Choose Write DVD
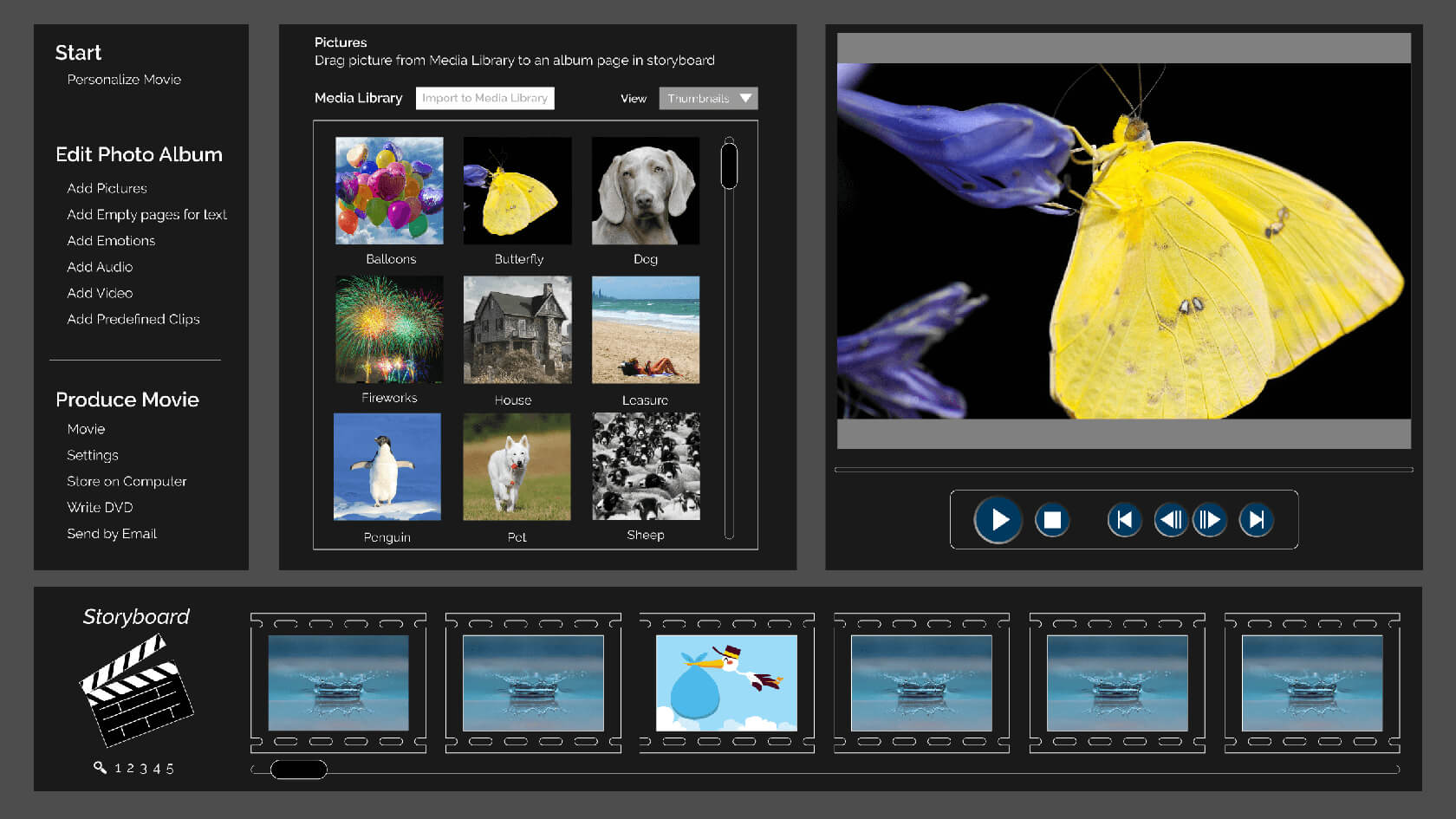Viewport: 1456px width, 819px height. (100, 508)
